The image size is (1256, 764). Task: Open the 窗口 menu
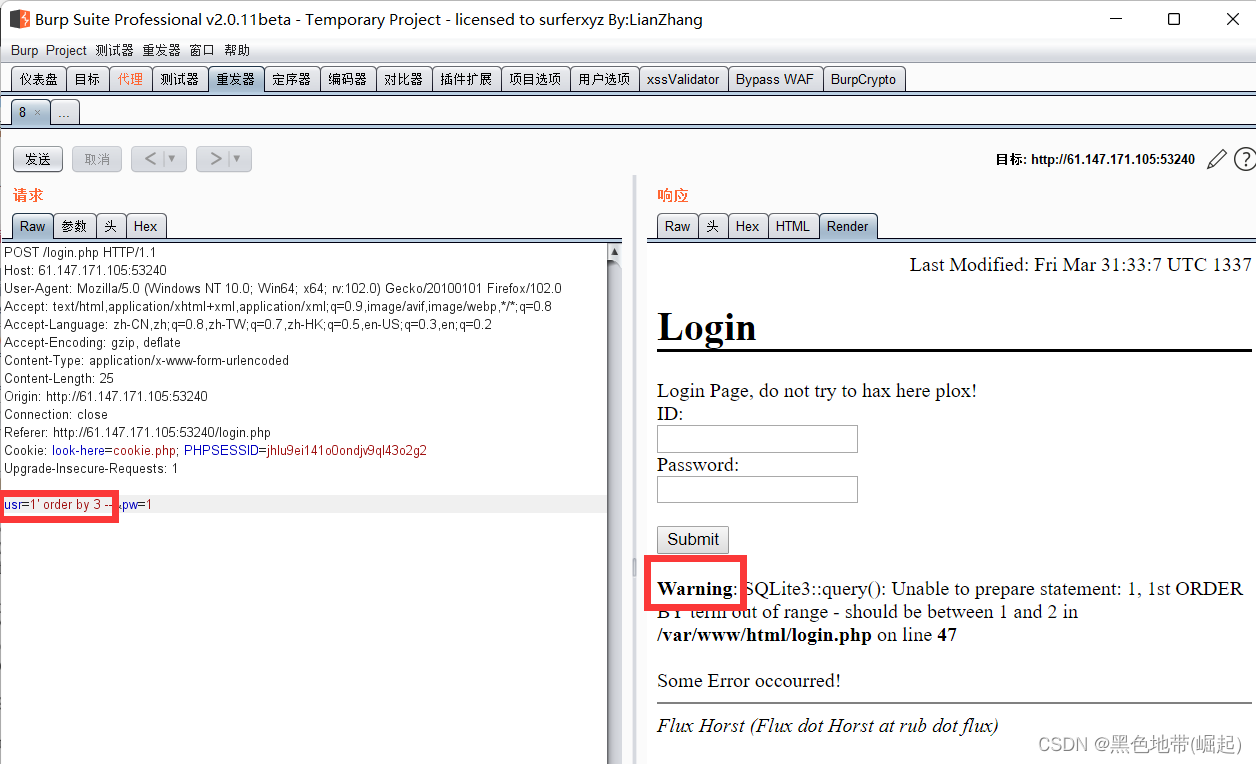click(x=202, y=50)
